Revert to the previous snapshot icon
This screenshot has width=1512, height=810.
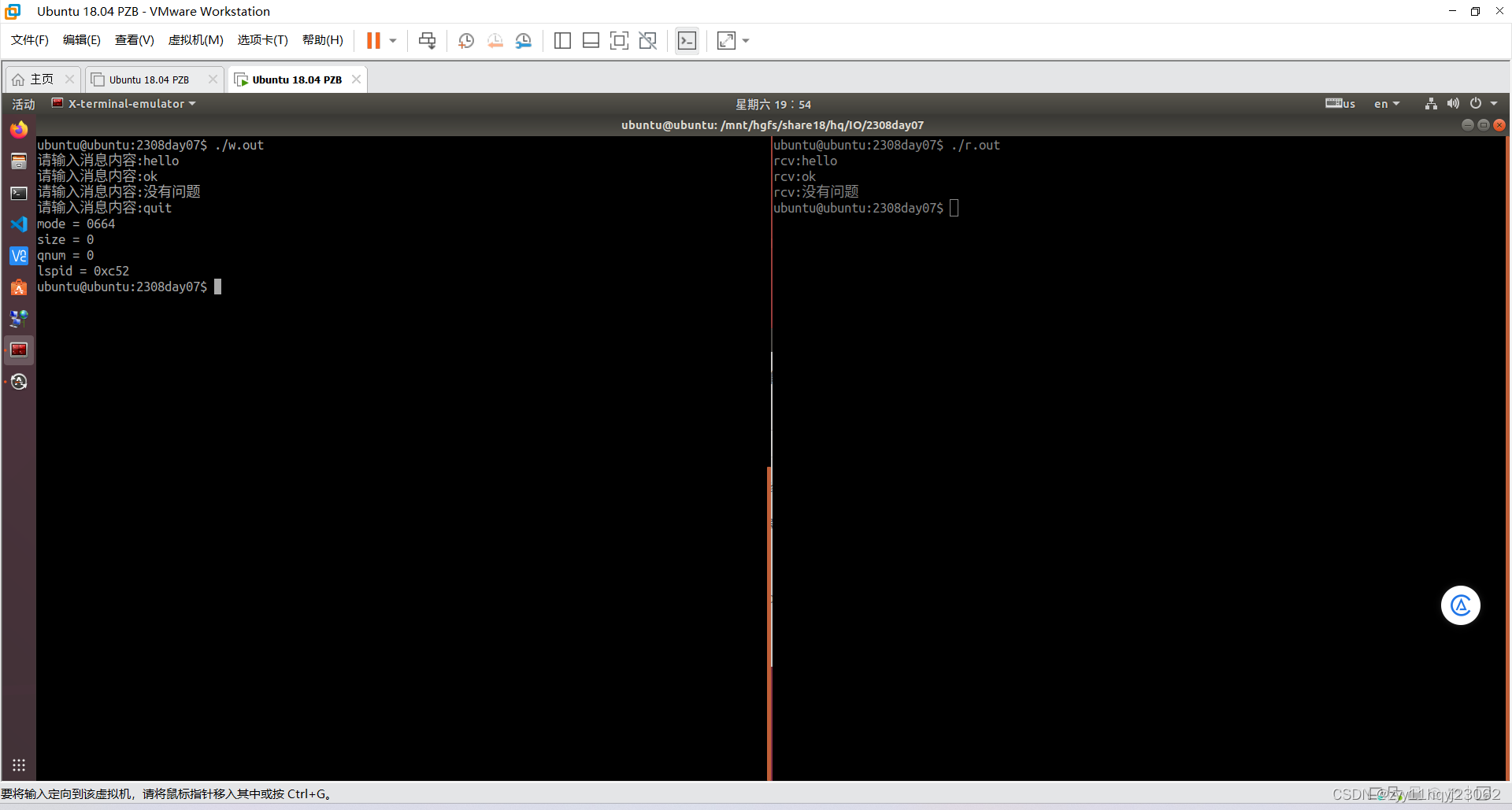[x=495, y=41]
